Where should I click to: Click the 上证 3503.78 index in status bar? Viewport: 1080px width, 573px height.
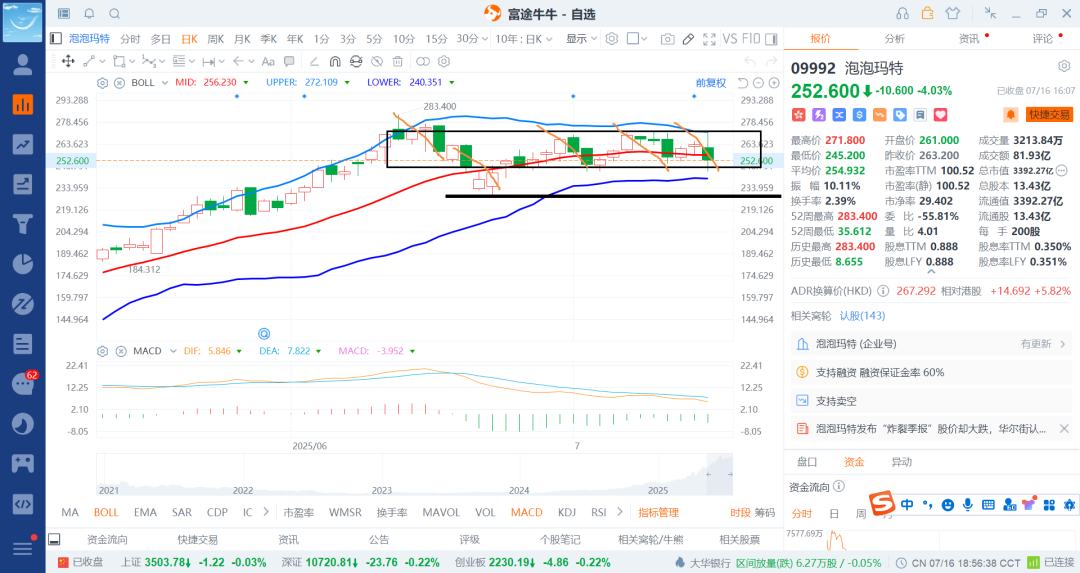194,562
